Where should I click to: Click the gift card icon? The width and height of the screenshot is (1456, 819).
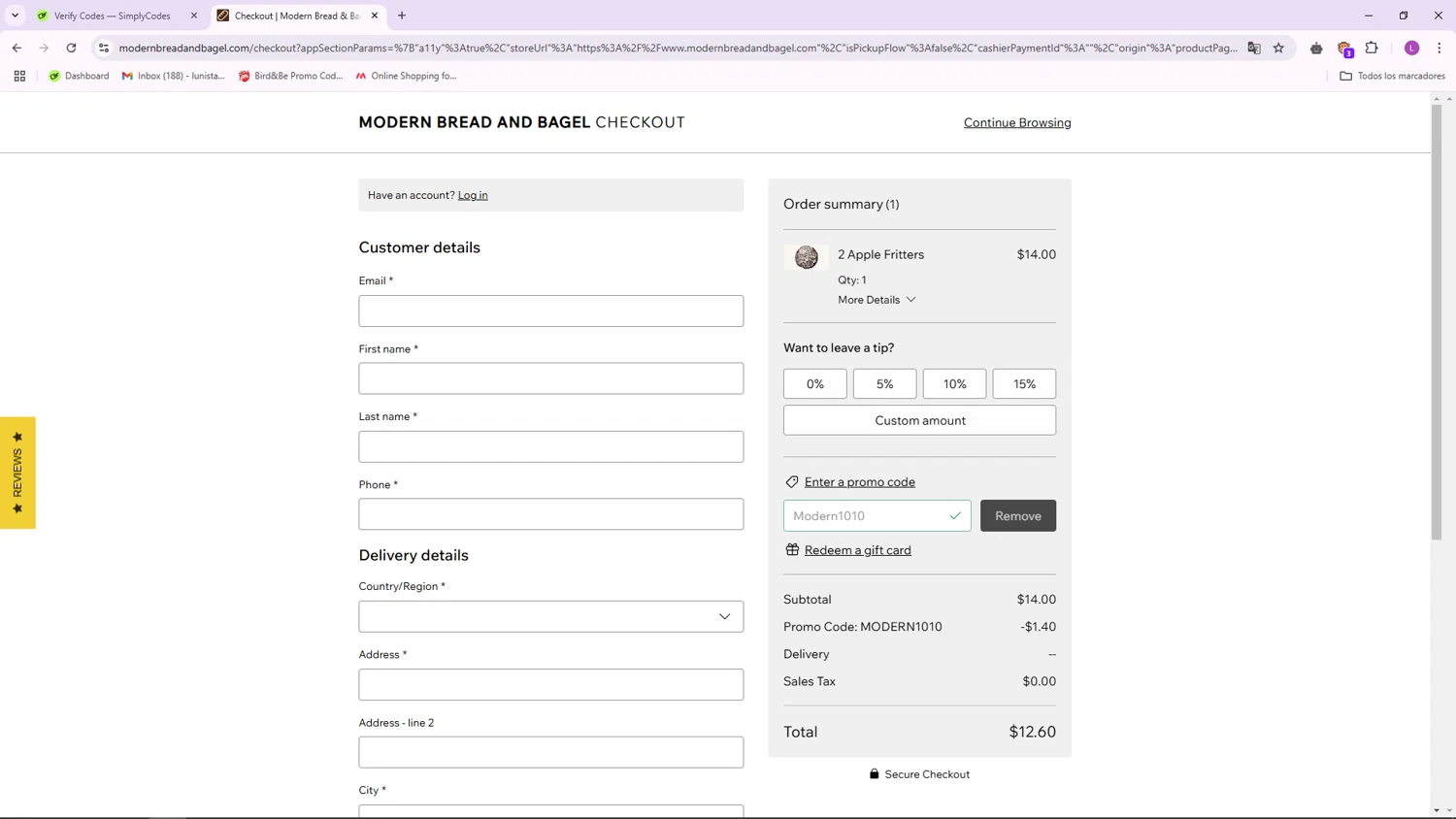[792, 550]
